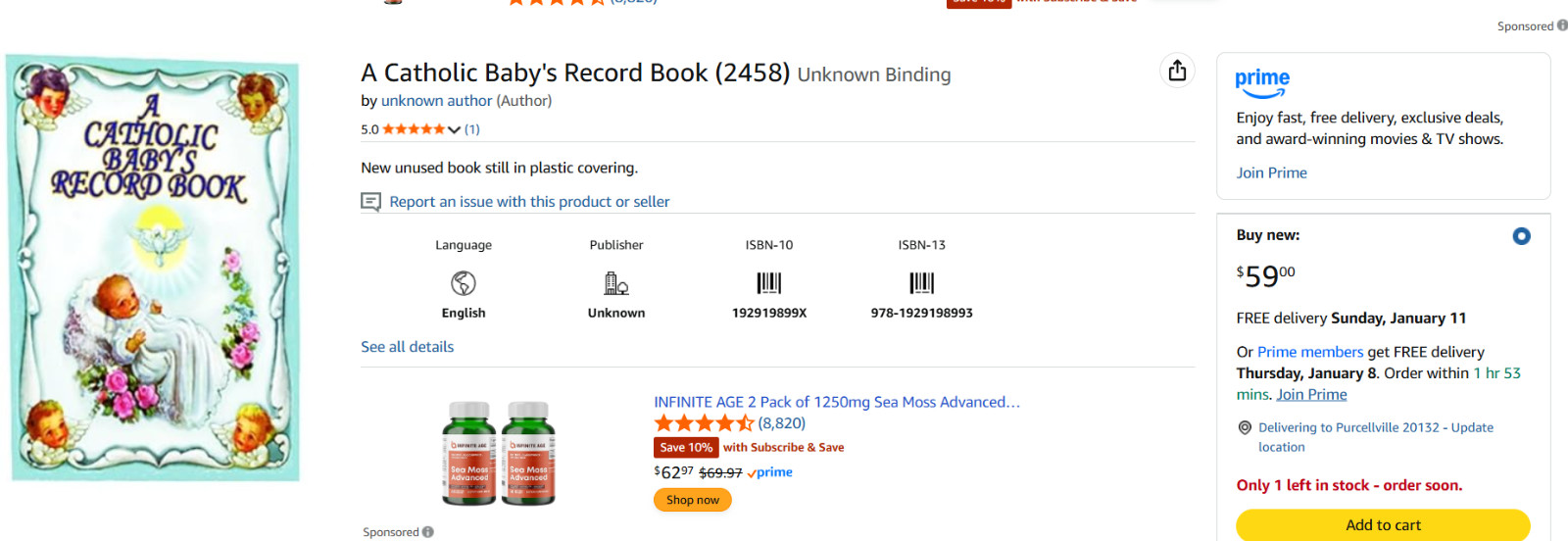Click the Publisher building icon
The image size is (1568, 541).
616,283
